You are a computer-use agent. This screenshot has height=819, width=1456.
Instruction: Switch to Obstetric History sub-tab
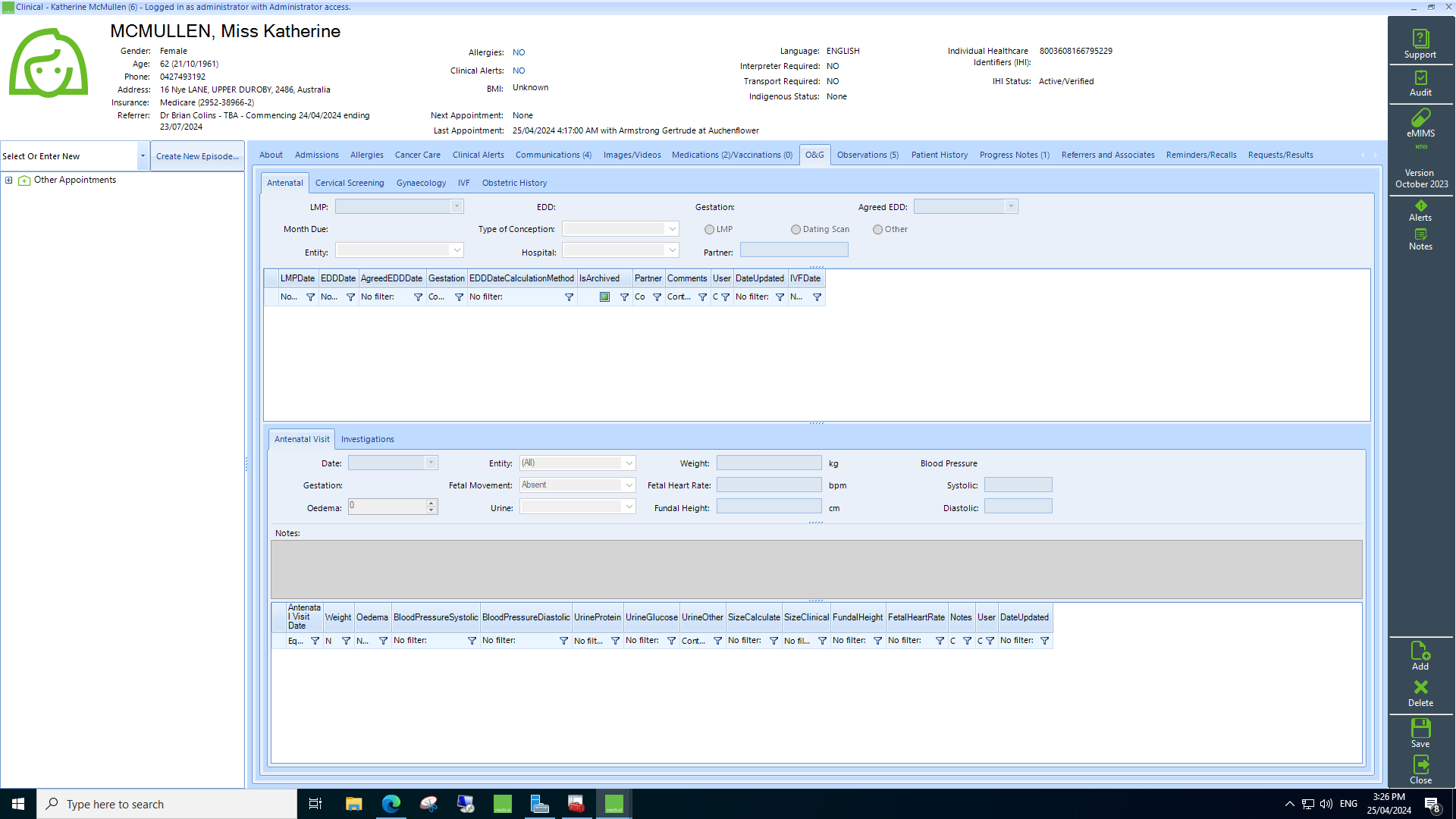click(514, 184)
